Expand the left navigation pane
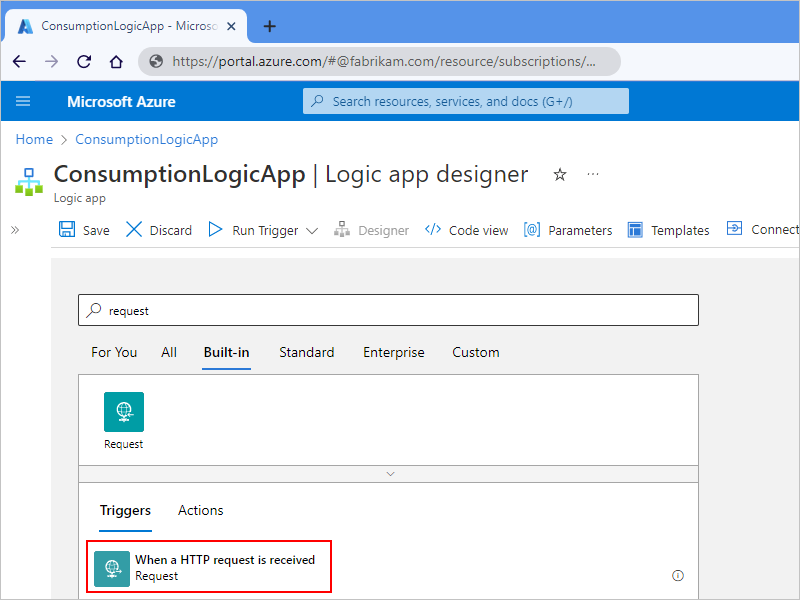800x600 pixels. [x=15, y=230]
